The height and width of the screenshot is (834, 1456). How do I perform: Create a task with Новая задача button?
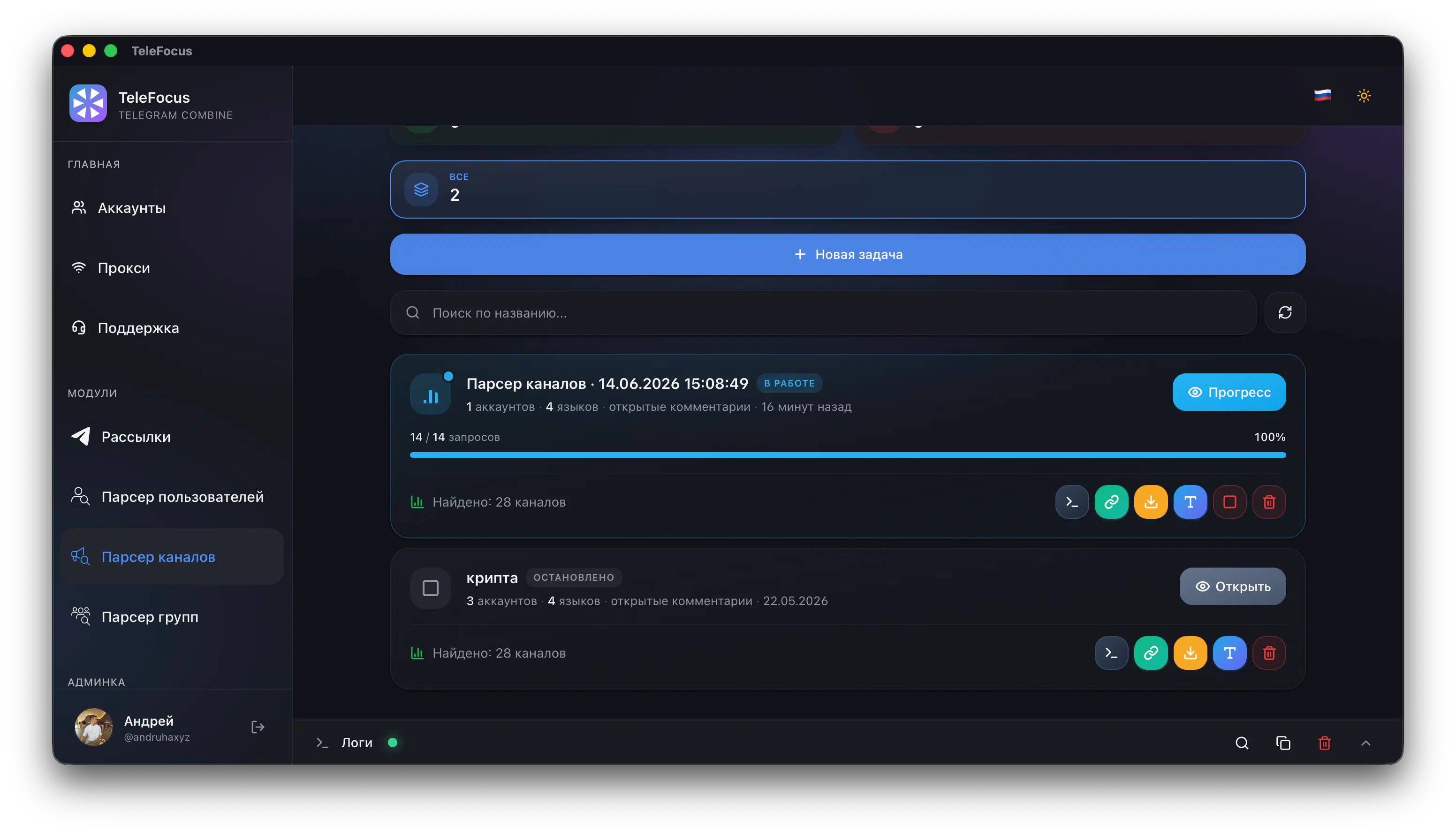point(848,254)
